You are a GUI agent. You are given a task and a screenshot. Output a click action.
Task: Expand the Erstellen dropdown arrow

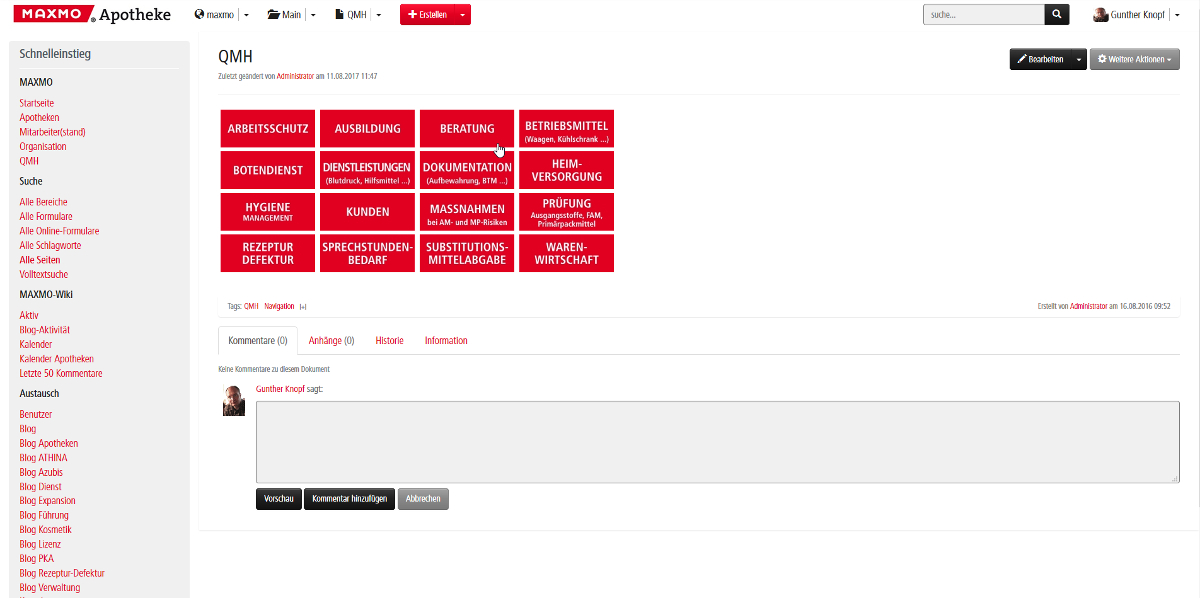tap(462, 15)
